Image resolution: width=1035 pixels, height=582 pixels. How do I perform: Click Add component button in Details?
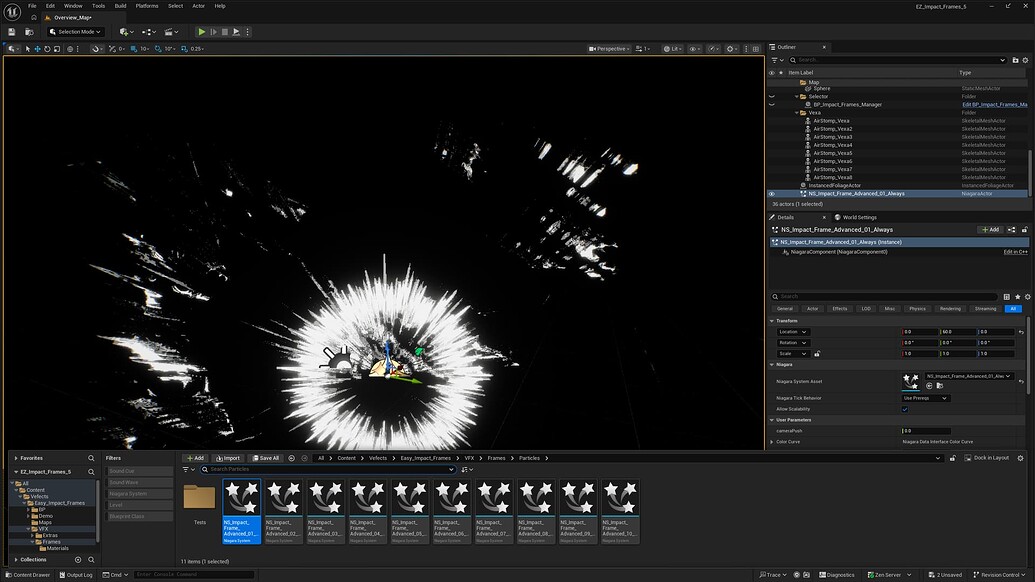(990, 230)
